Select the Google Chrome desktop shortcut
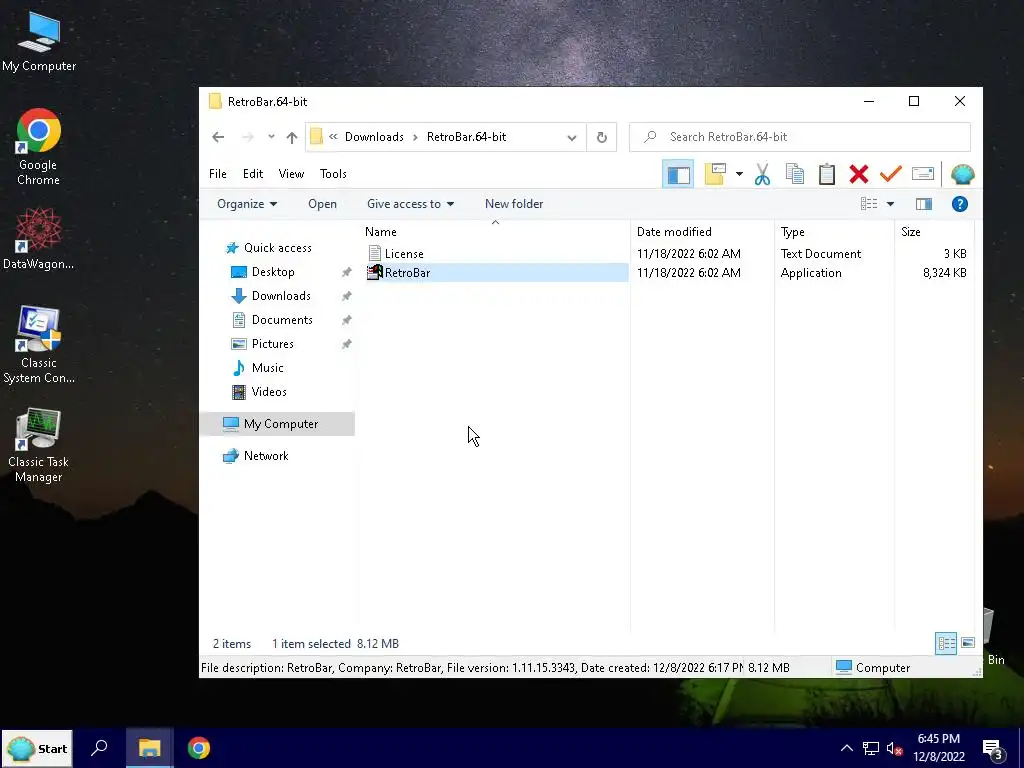 [39, 148]
